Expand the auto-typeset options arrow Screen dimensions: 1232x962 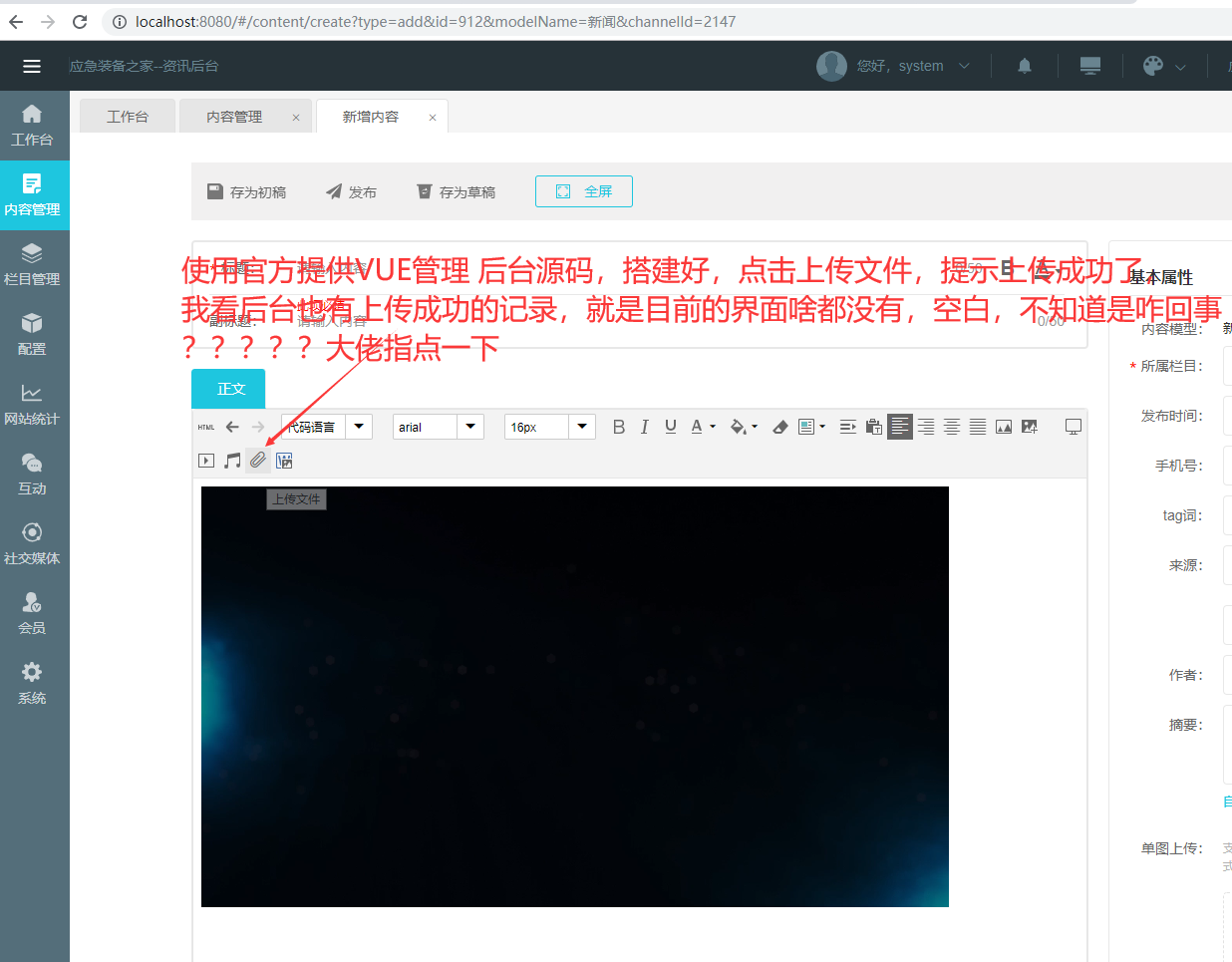point(822,427)
